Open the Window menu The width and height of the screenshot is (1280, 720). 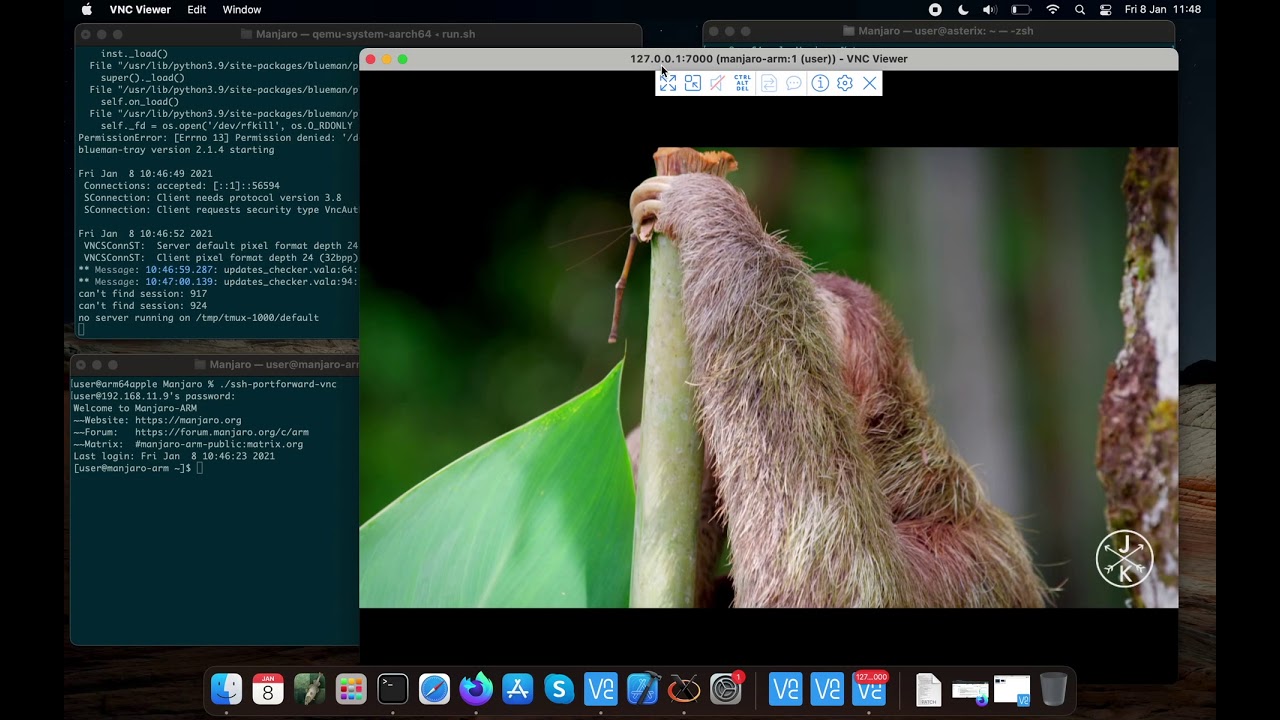(242, 10)
